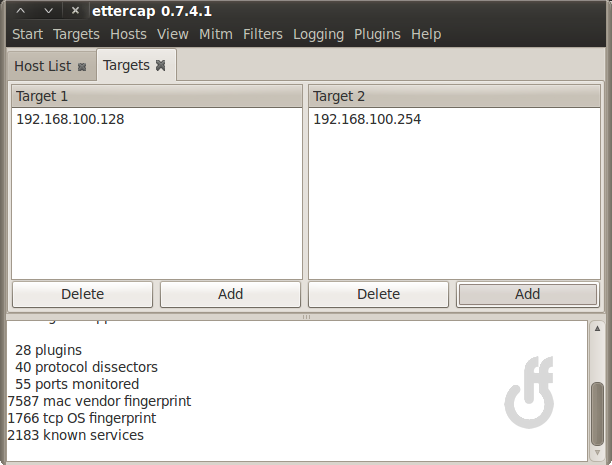Open the Logging menu

point(318,34)
